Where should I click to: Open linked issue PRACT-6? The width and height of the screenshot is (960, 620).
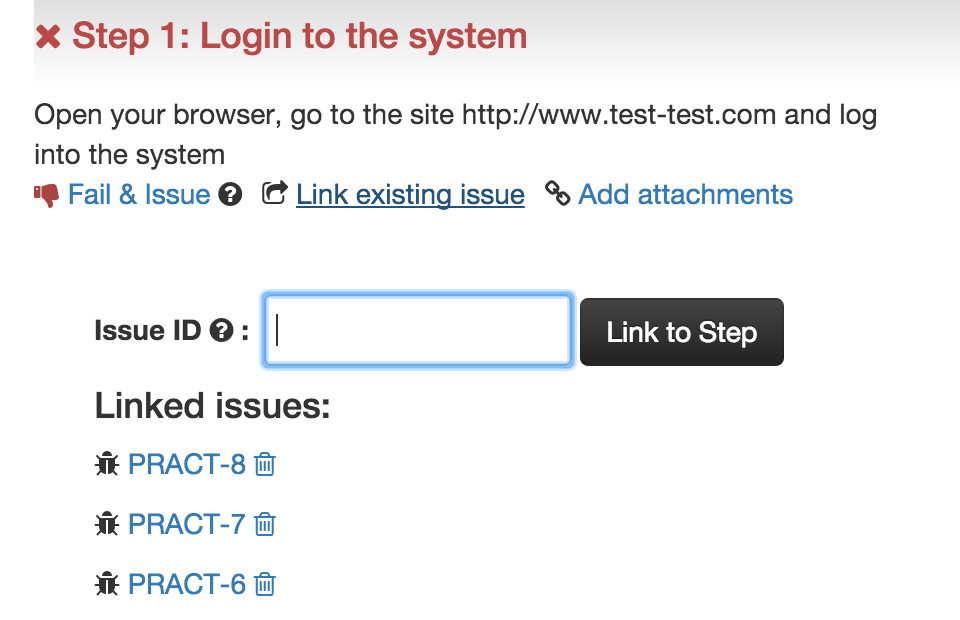tap(187, 585)
